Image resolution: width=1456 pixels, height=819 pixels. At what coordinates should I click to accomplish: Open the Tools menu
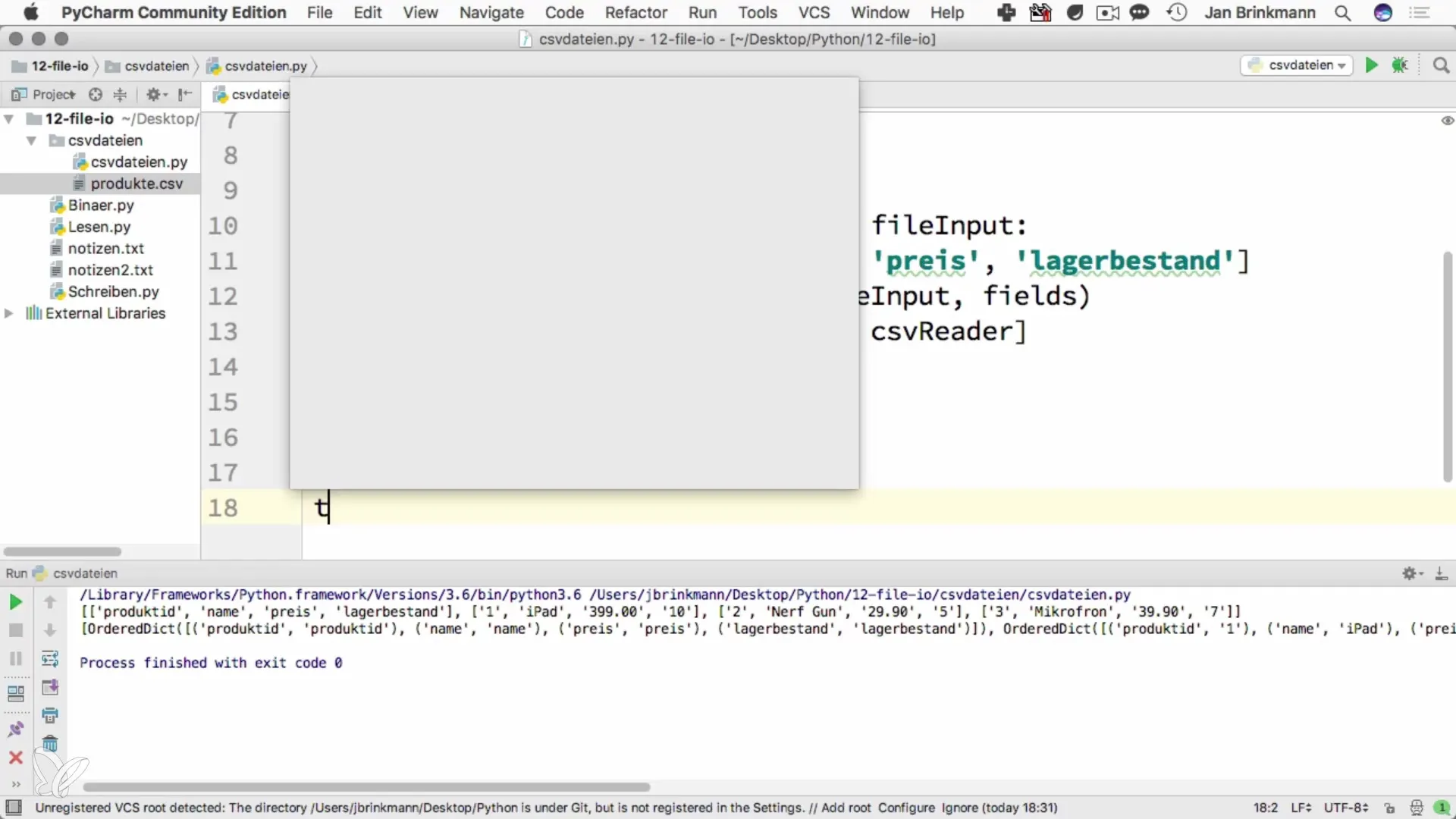pyautogui.click(x=758, y=13)
